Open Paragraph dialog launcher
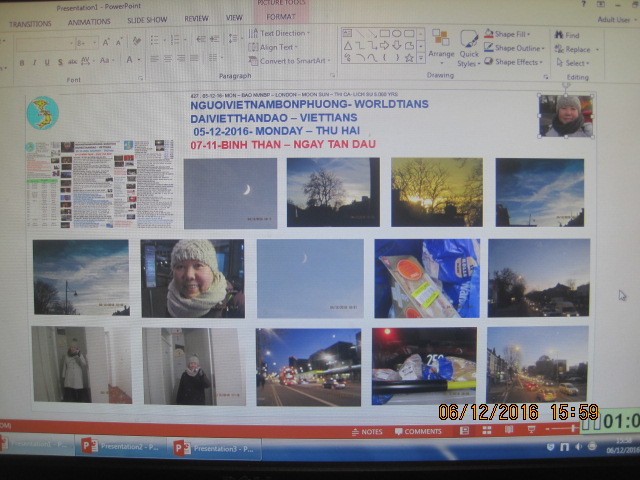640x480 pixels. [332, 75]
